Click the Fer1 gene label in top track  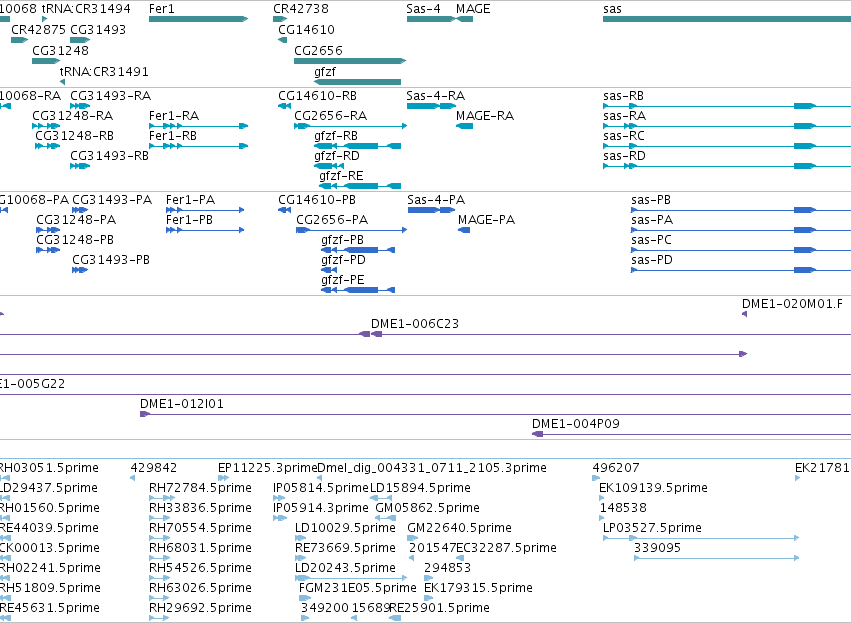(x=161, y=9)
